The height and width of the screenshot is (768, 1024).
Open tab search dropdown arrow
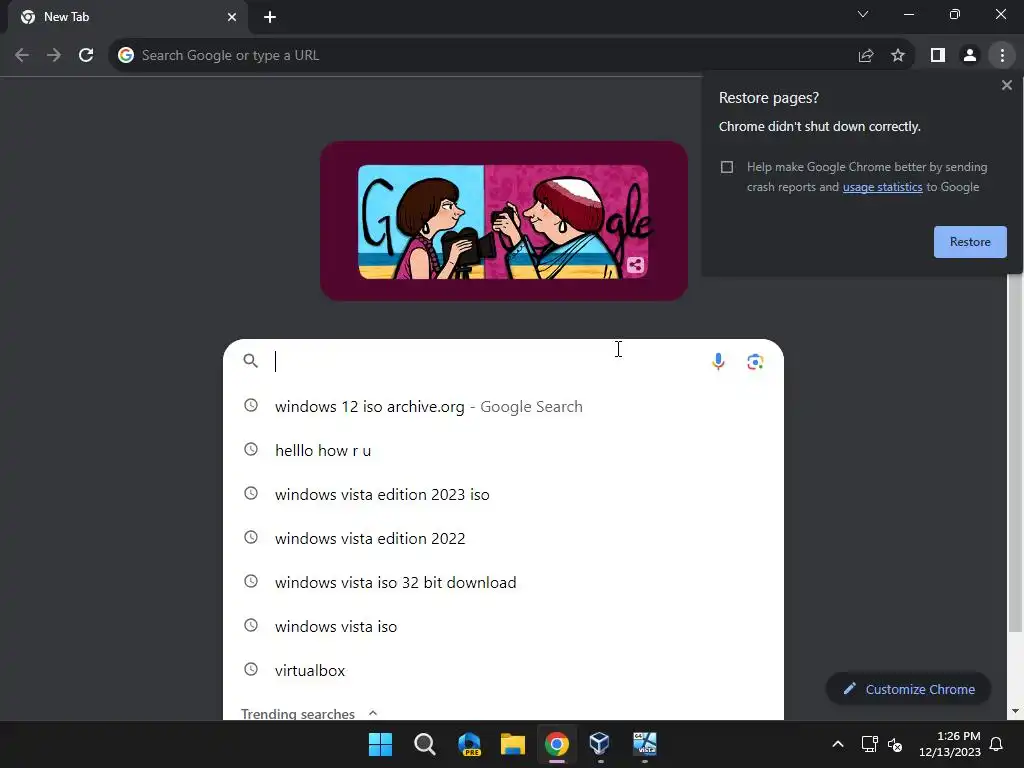(863, 14)
